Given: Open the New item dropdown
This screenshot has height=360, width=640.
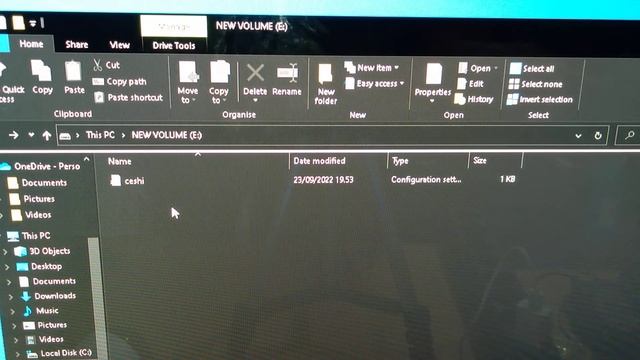Looking at the screenshot, I should (371, 68).
